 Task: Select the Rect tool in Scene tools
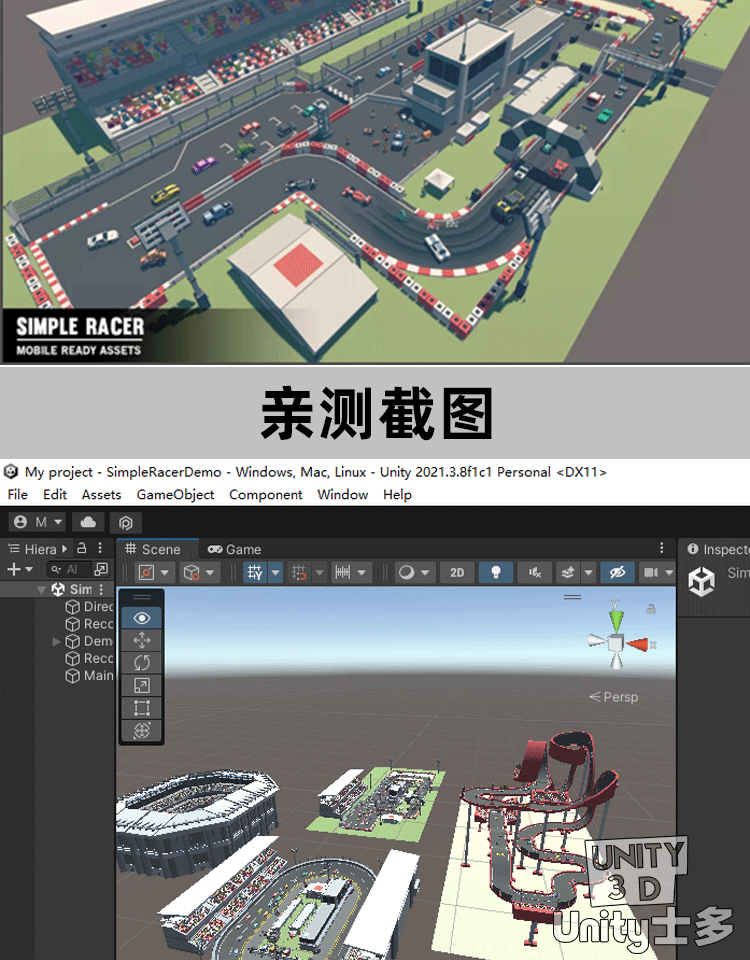pos(141,708)
